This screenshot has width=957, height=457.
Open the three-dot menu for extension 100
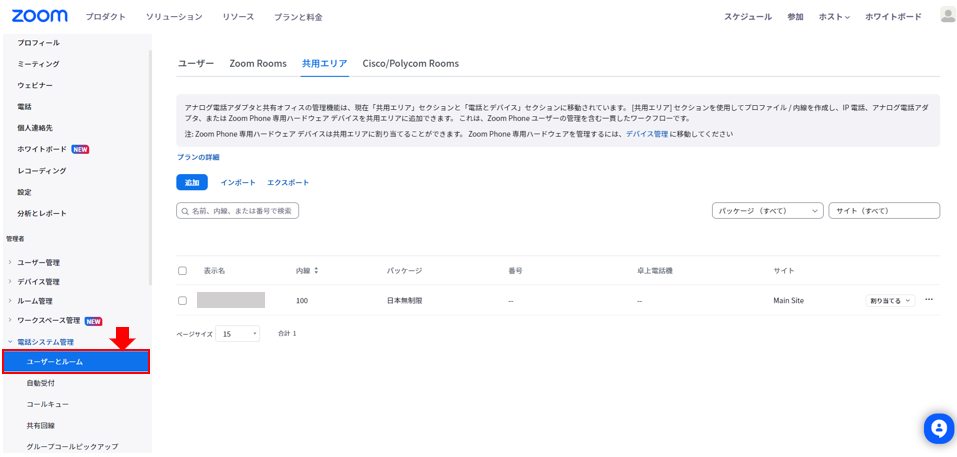click(929, 300)
